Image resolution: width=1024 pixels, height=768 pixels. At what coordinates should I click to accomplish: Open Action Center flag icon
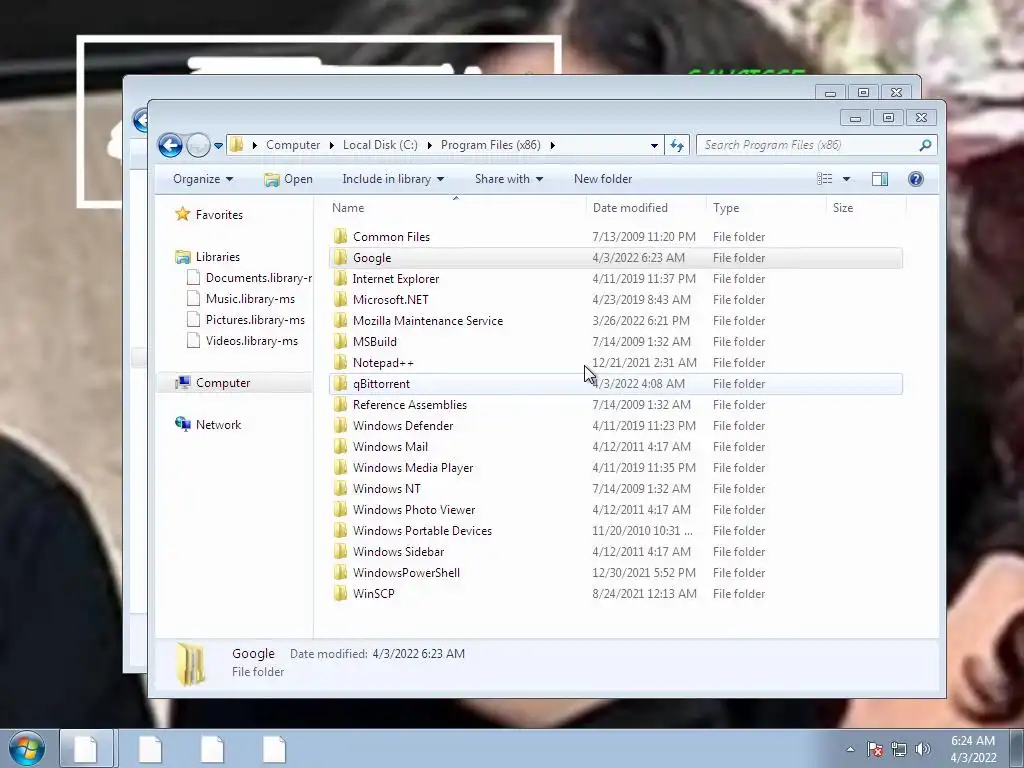[x=875, y=749]
